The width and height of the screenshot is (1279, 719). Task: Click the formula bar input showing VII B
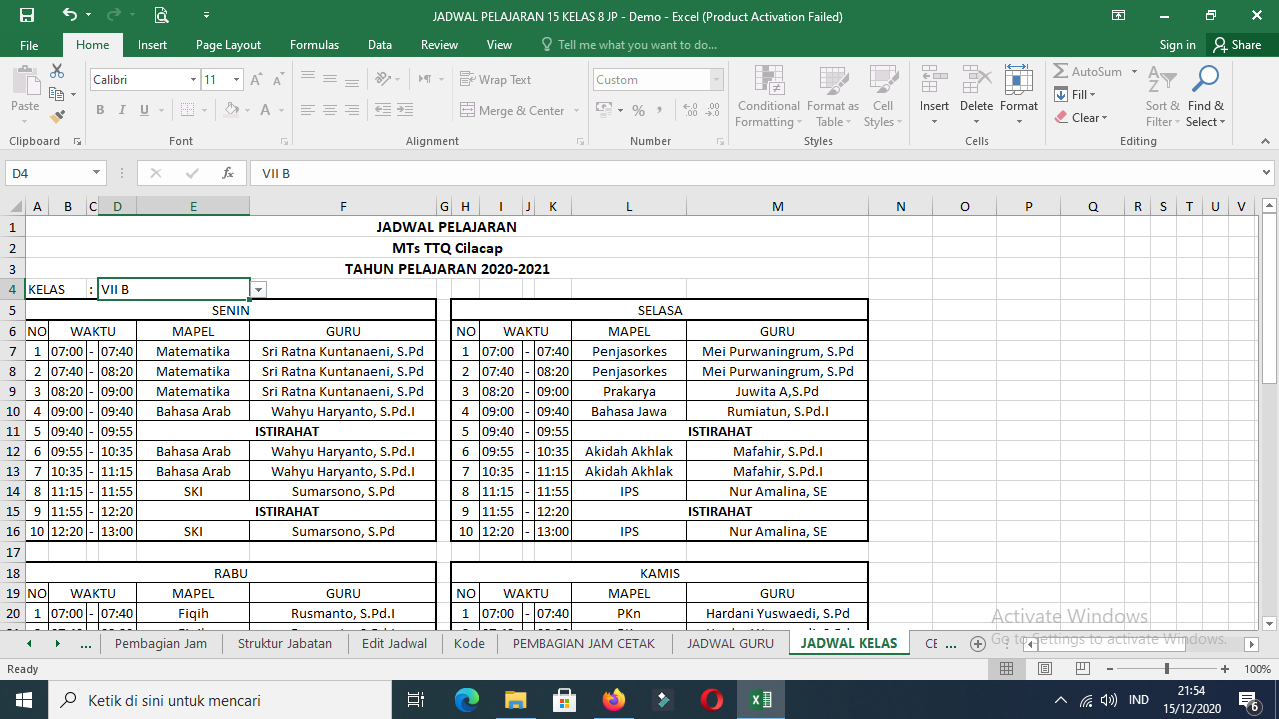pos(753,173)
